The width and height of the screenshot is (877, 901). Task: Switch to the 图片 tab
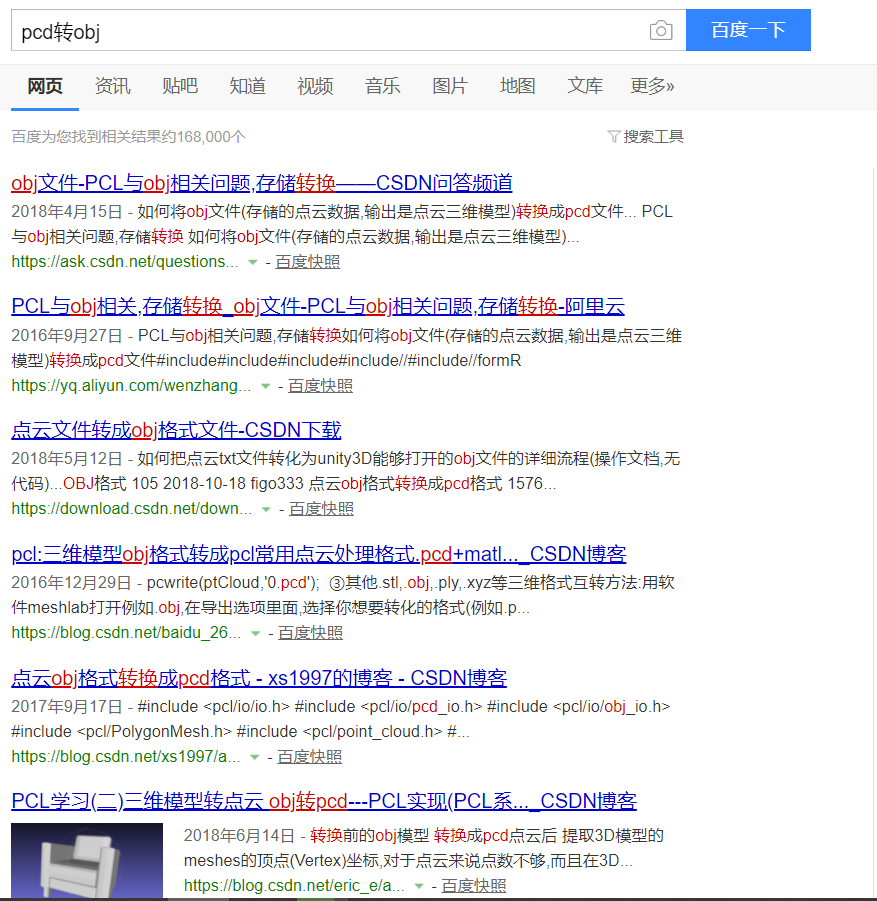click(450, 86)
